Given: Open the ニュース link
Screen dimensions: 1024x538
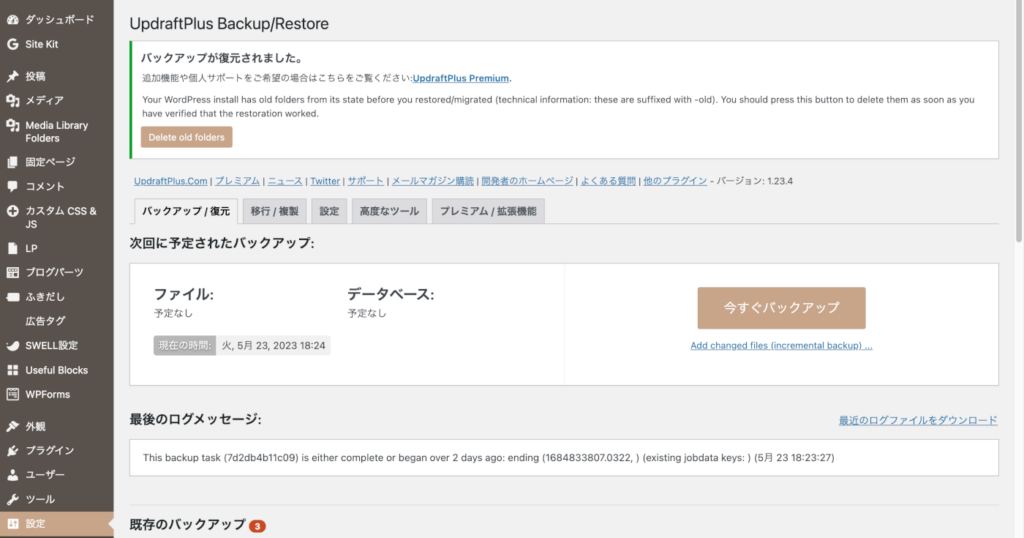Looking at the screenshot, I should [285, 181].
